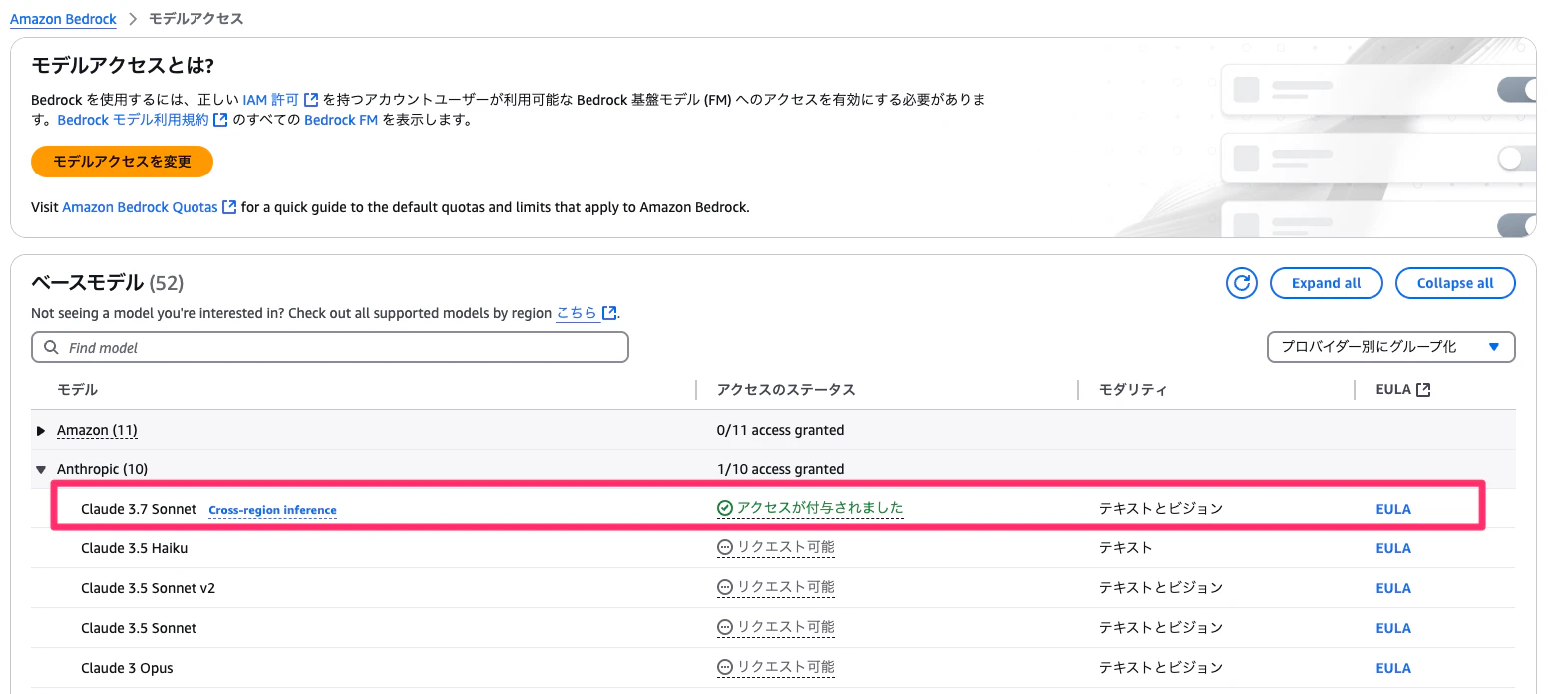
Task: Click the refresh base models icon button
Action: (x=1242, y=283)
